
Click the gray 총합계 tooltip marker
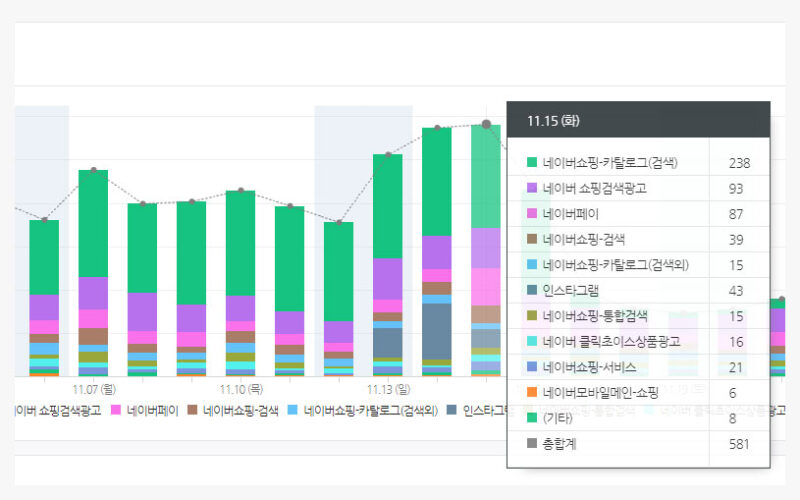point(532,444)
